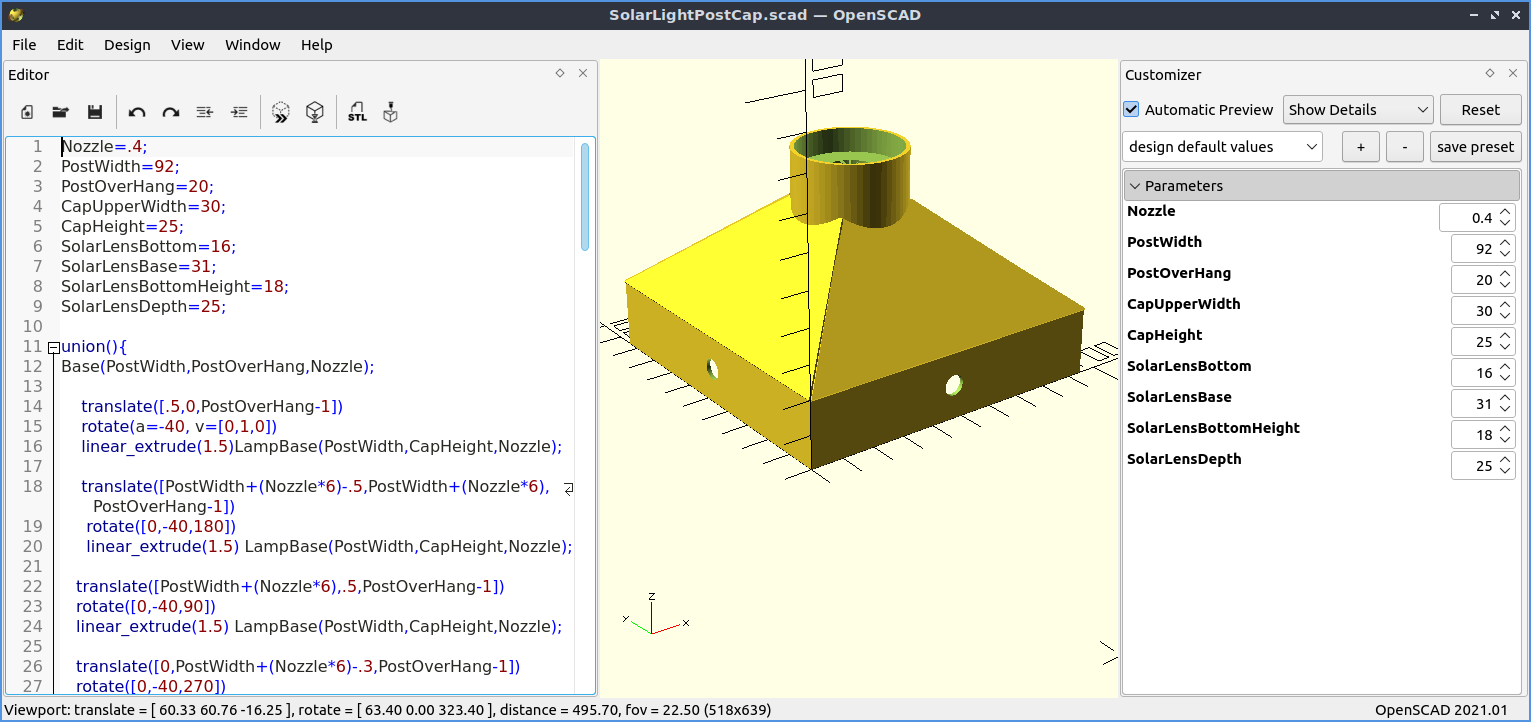Click the CapUpperWidth value spinbox
Screen dimensions: 1531x722
pos(1483,311)
